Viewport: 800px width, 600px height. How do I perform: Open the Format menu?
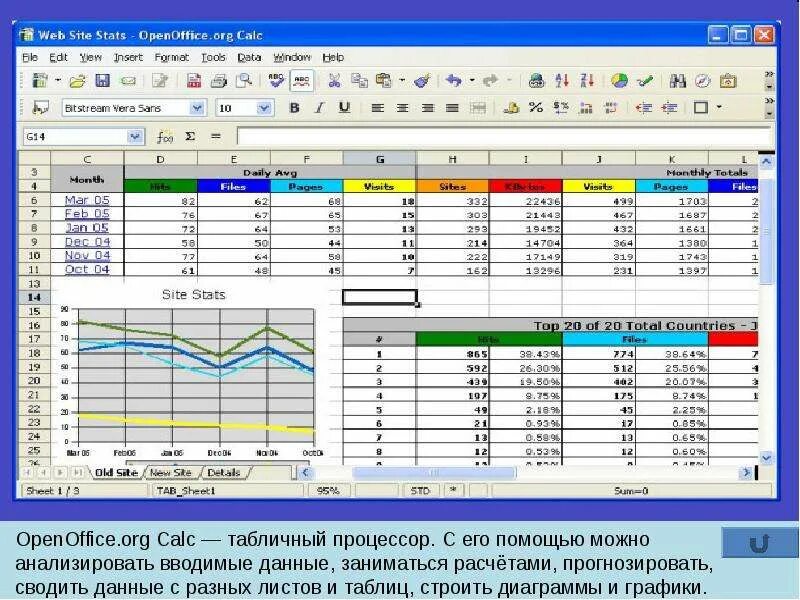tap(172, 57)
